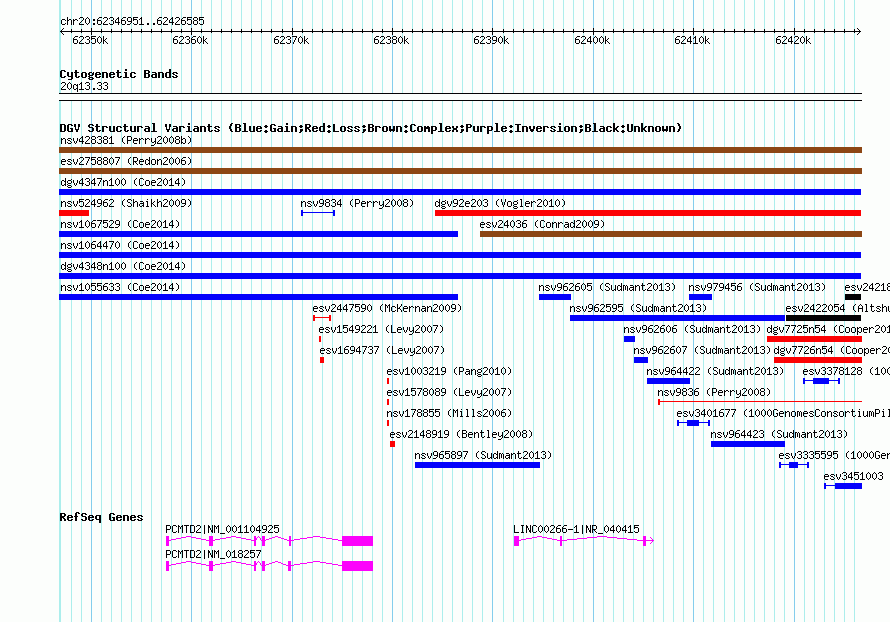Screen dimensions: 890x622
Task: Select esv24036 (Conrad2009) brown bar
Action: pos(671,234)
